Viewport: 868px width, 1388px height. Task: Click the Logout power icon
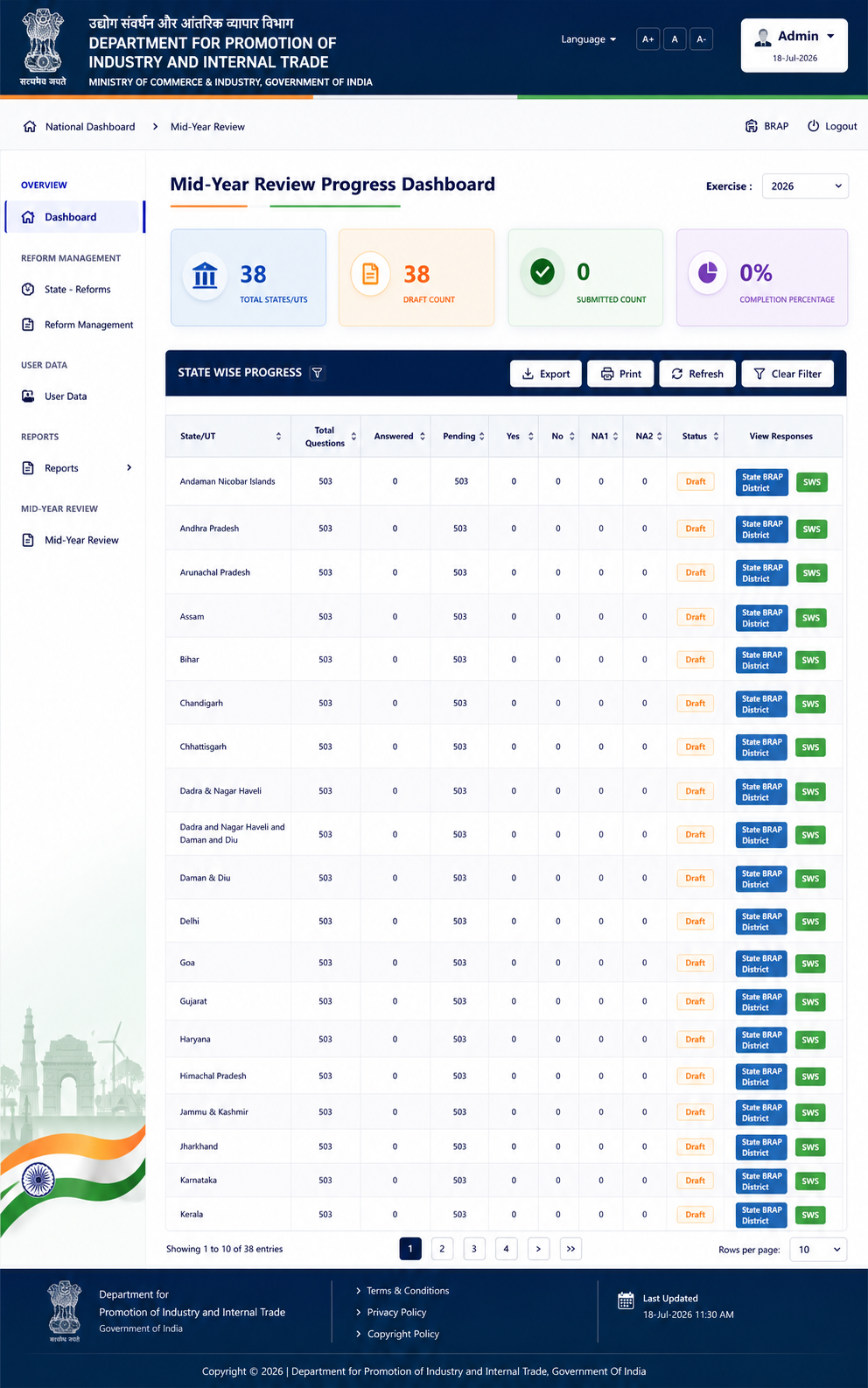tap(814, 126)
